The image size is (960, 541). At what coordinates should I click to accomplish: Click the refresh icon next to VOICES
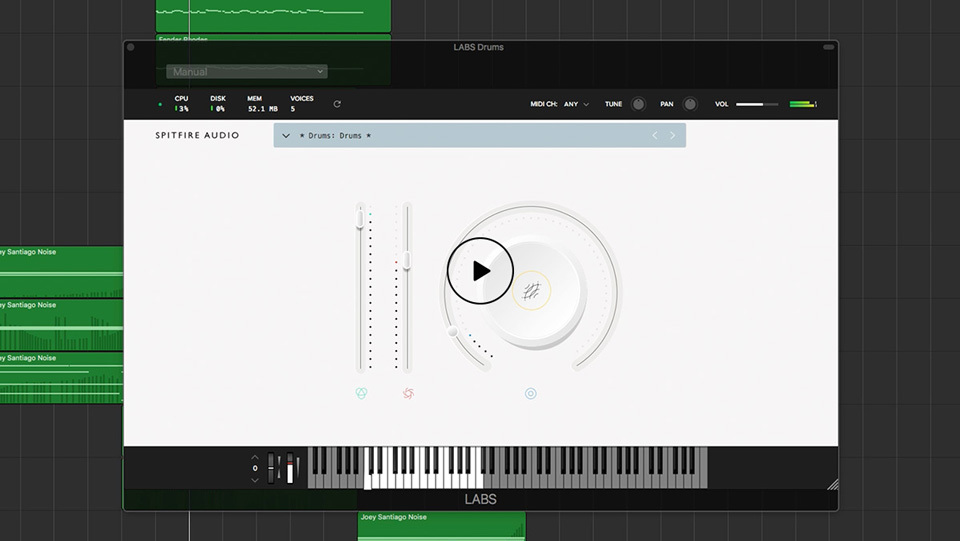[337, 104]
